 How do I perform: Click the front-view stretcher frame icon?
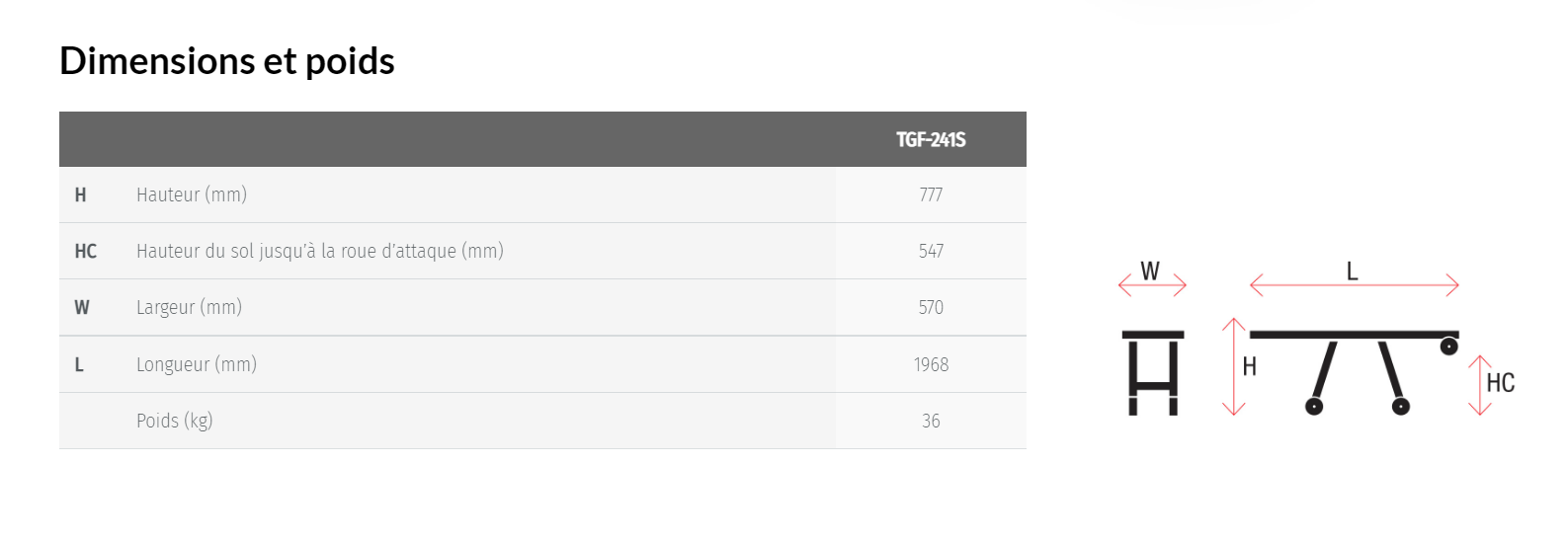point(1153,372)
